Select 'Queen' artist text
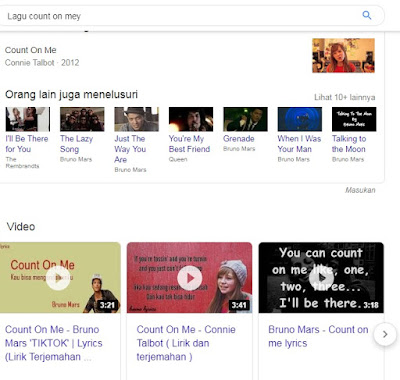This screenshot has width=400, height=380. (178, 159)
